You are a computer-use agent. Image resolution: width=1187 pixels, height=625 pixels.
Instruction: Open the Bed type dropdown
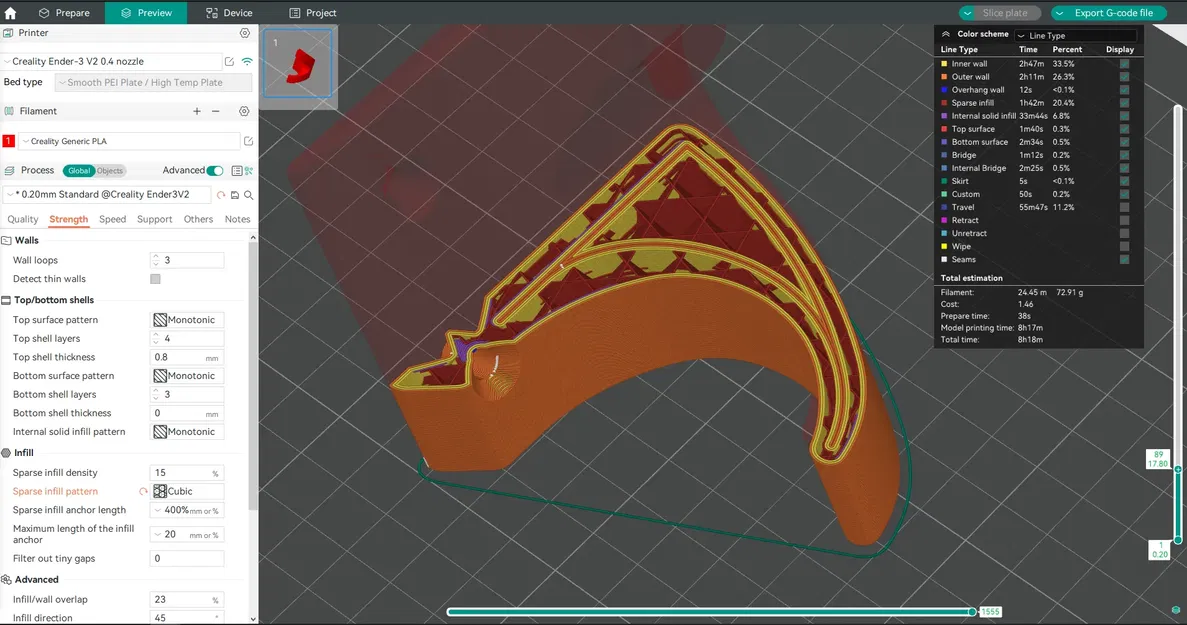click(154, 82)
